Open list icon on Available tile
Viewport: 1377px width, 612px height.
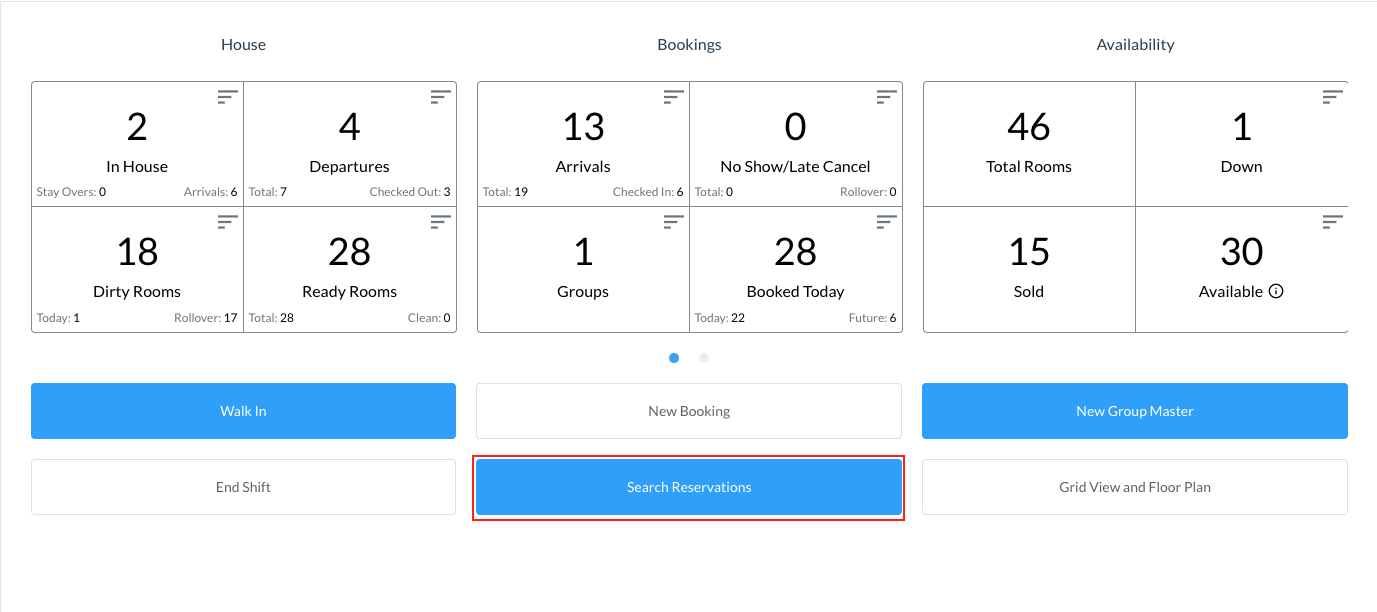[x=1332, y=222]
